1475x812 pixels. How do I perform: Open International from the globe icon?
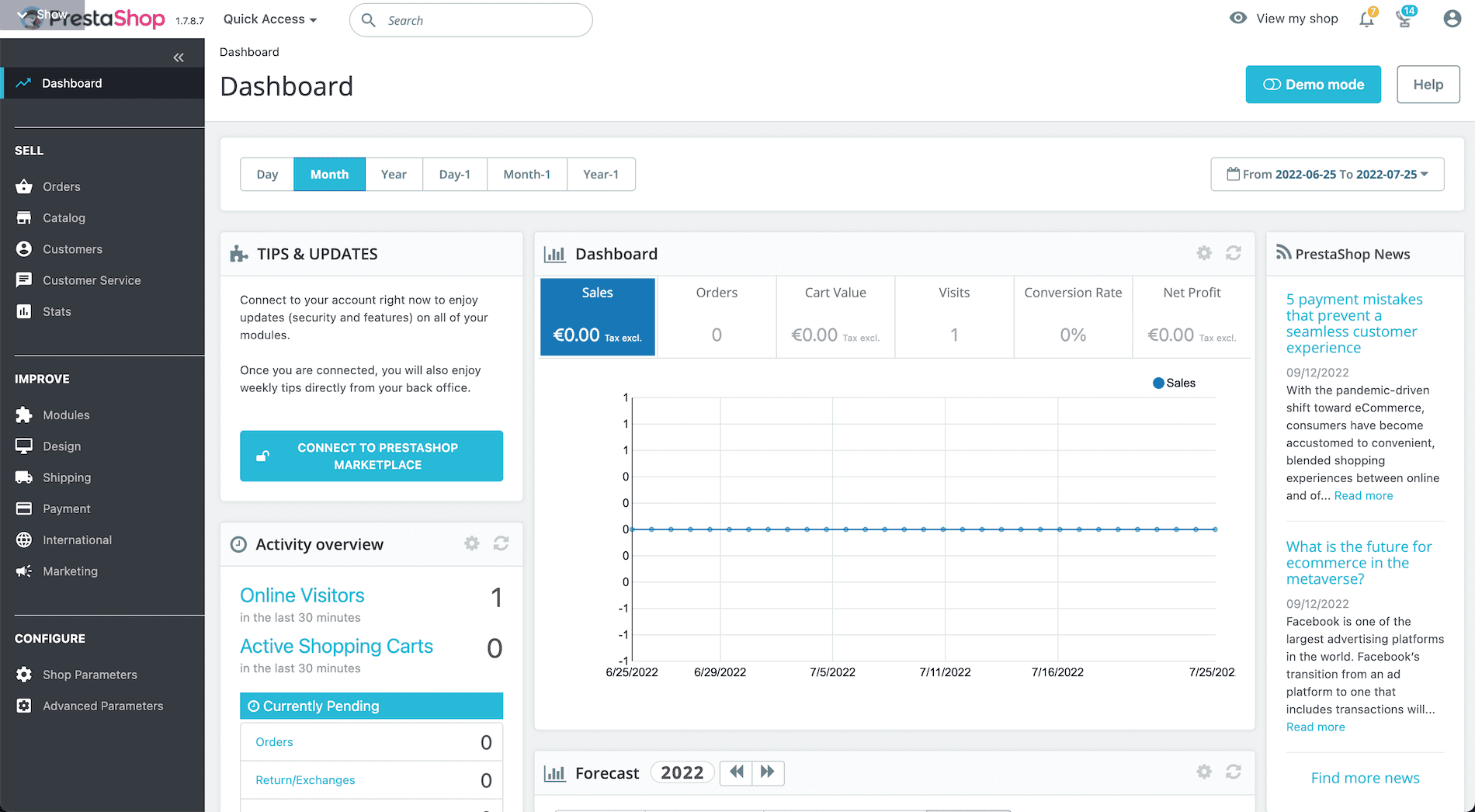24,540
